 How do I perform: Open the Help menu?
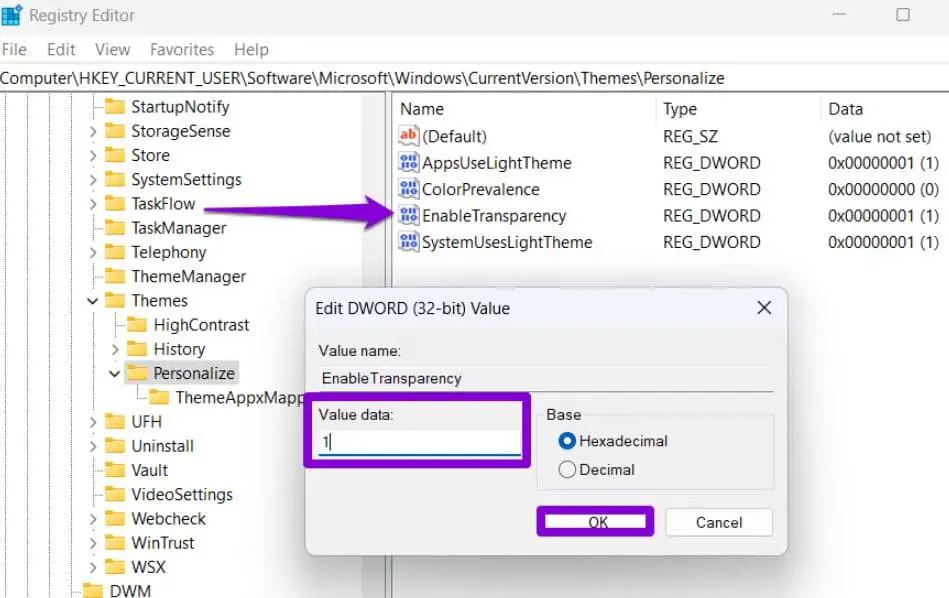251,49
